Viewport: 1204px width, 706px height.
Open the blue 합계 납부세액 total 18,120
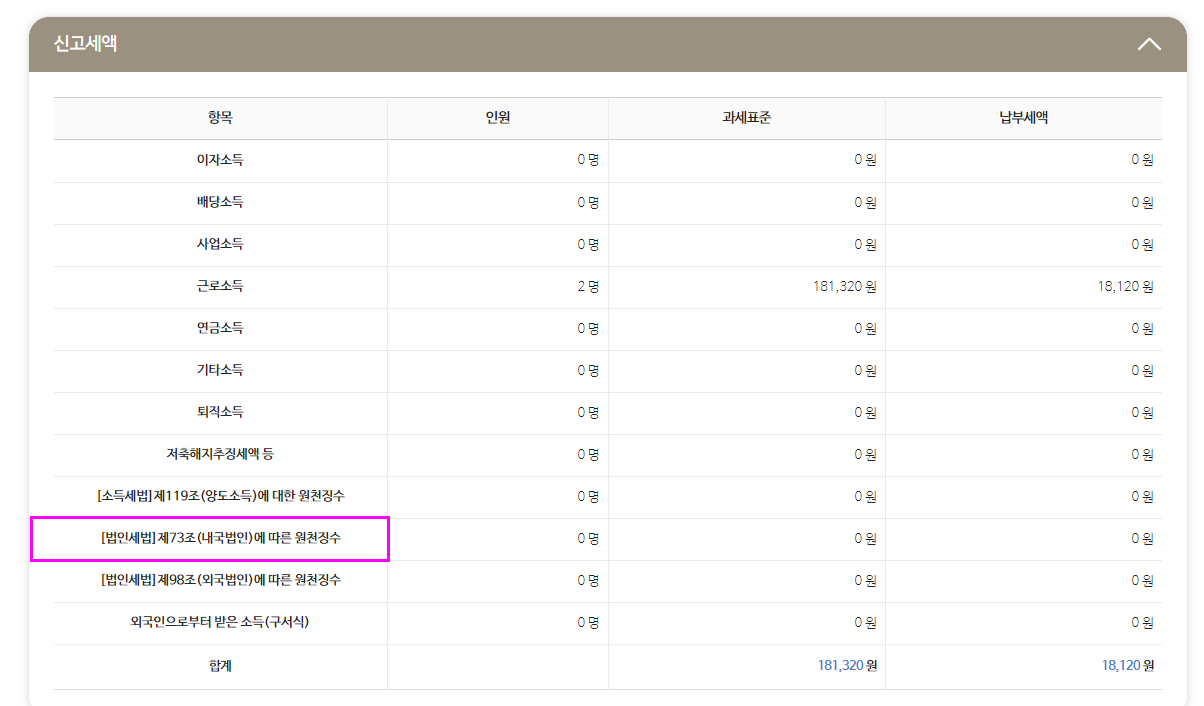click(1121, 665)
